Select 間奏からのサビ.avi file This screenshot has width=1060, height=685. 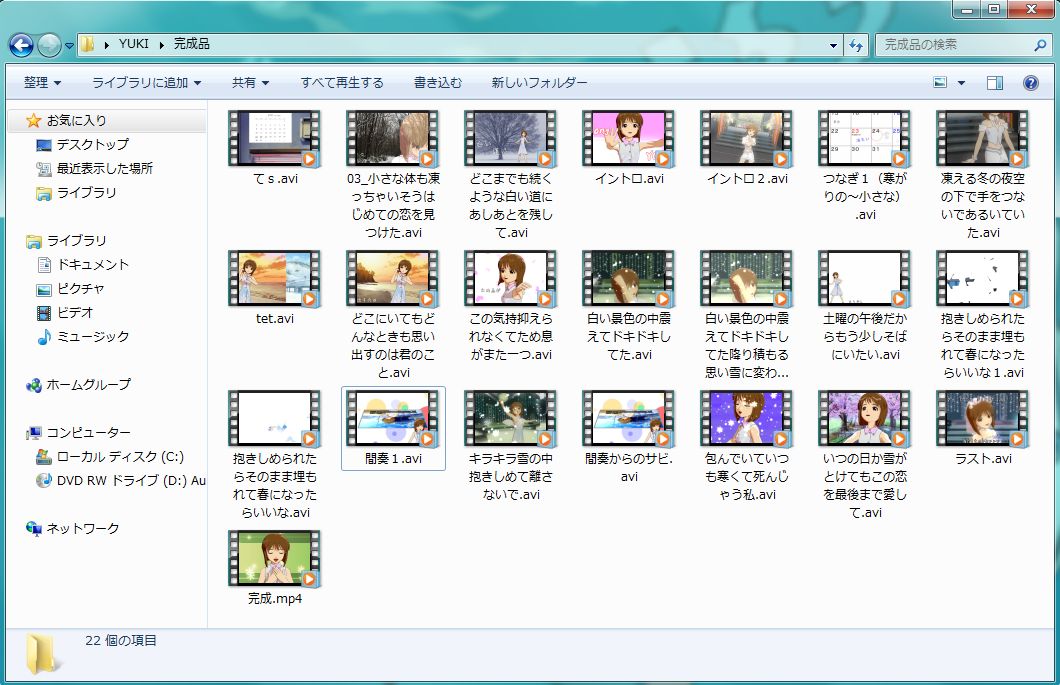[629, 438]
